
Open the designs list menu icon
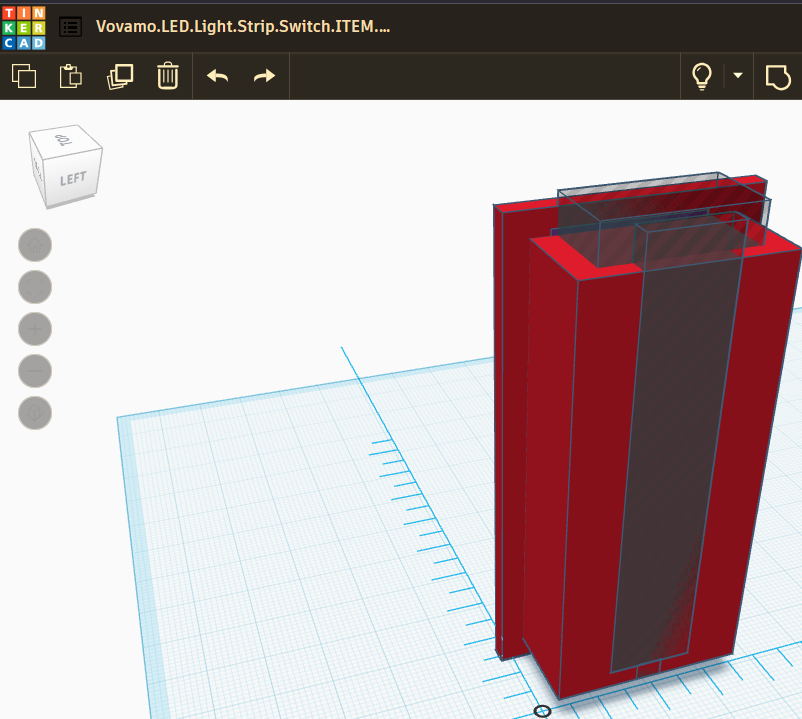pyautogui.click(x=71, y=27)
